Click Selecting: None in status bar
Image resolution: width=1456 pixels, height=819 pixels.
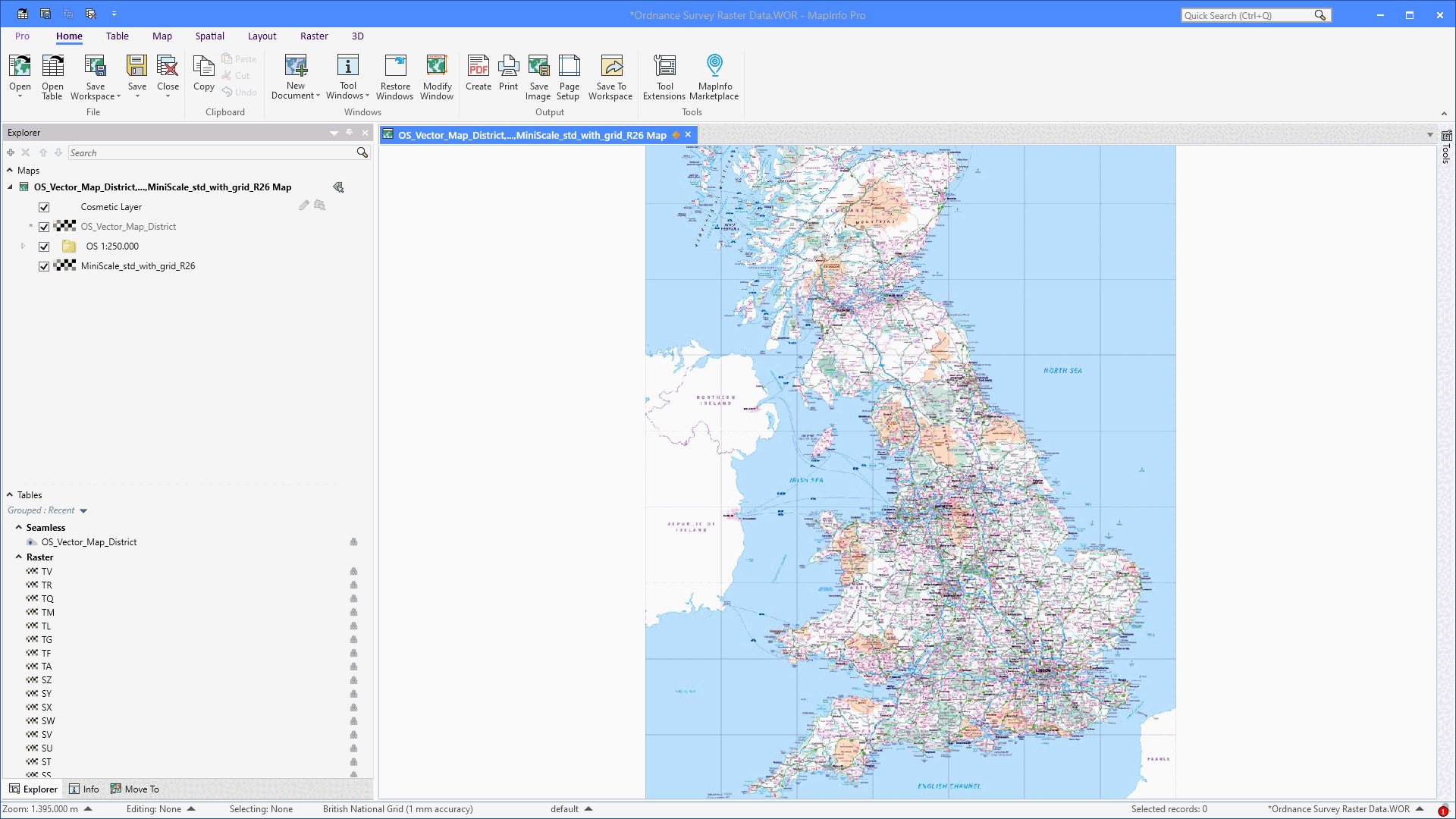pyautogui.click(x=261, y=809)
